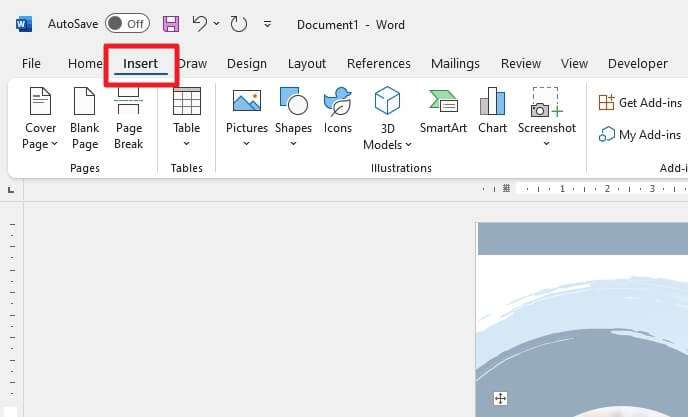688x417 pixels.
Task: Toggle the AutoSave switch on
Action: (127, 24)
